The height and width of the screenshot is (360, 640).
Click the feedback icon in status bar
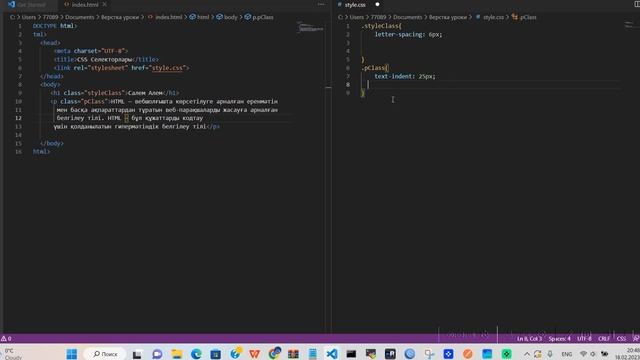pos(636,339)
